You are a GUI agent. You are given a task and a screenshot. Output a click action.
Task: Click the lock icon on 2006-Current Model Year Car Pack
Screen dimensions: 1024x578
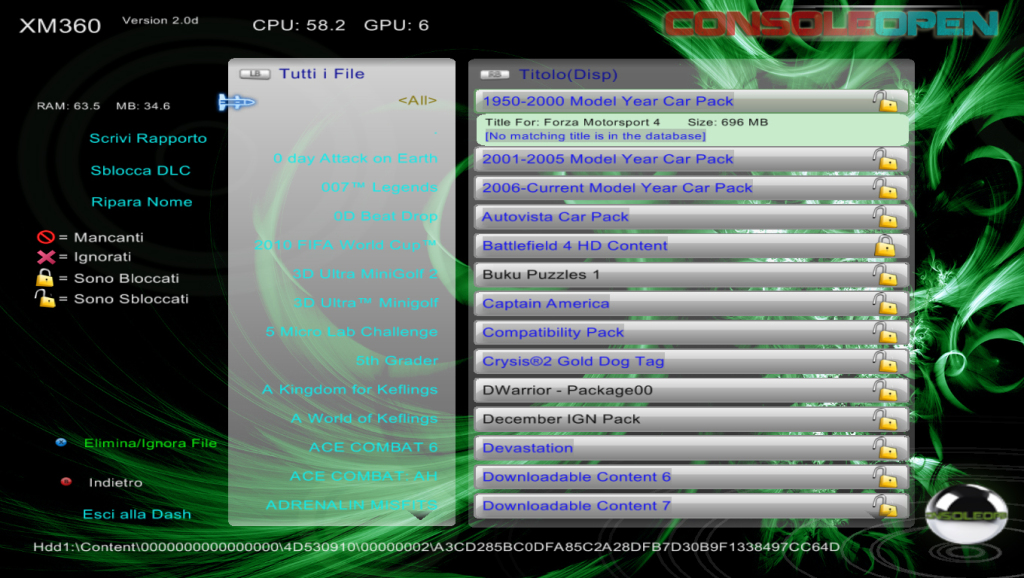pyautogui.click(x=886, y=188)
